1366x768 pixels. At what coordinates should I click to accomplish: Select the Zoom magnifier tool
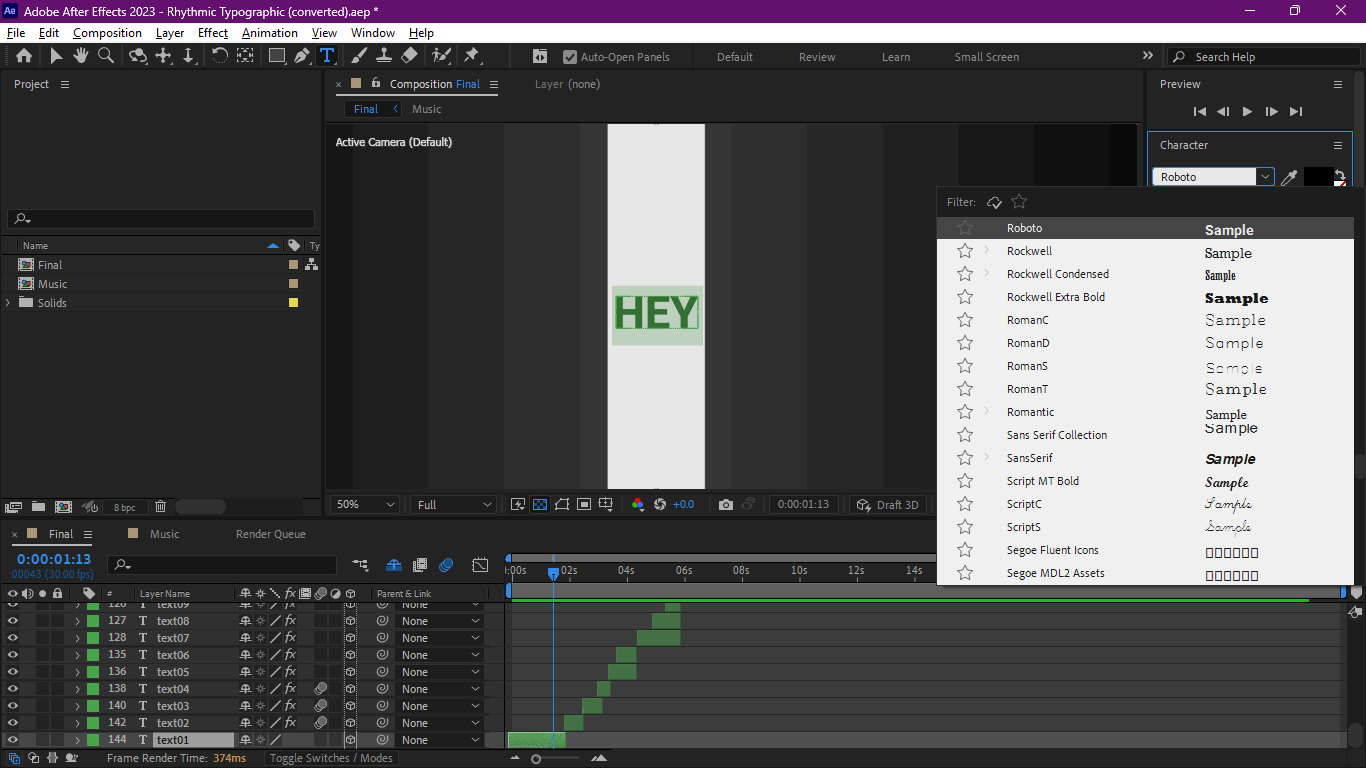(106, 56)
